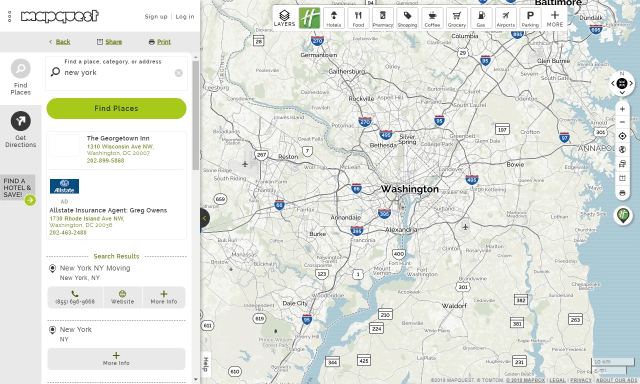Show Airports on the map
Viewport: 640px width, 384px height.
506,18
